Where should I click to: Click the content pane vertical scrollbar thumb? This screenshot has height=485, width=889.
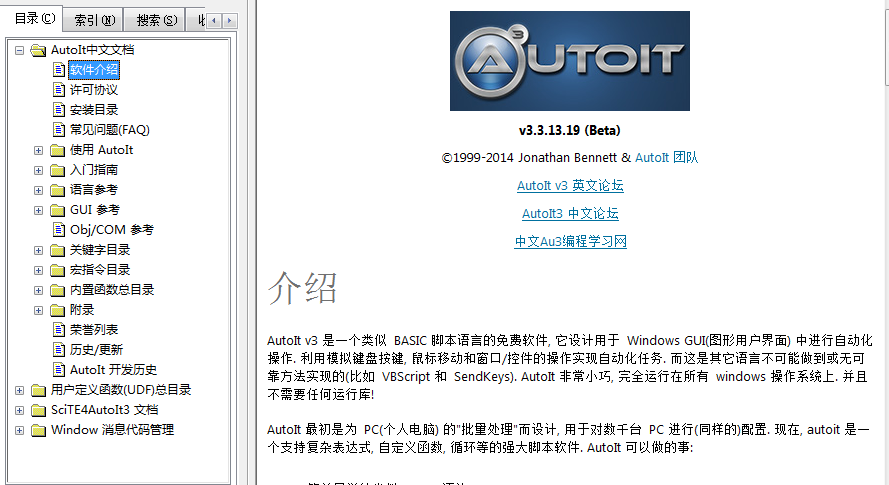[x=887, y=47]
